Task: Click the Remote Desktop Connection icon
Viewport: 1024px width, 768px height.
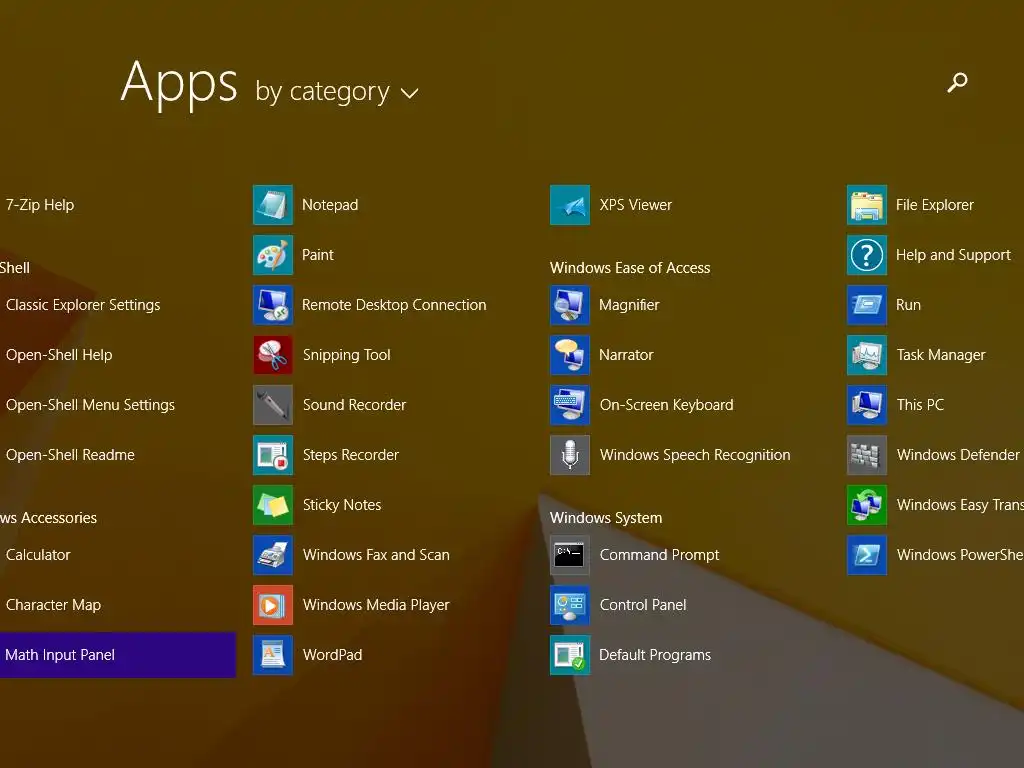Action: (272, 305)
